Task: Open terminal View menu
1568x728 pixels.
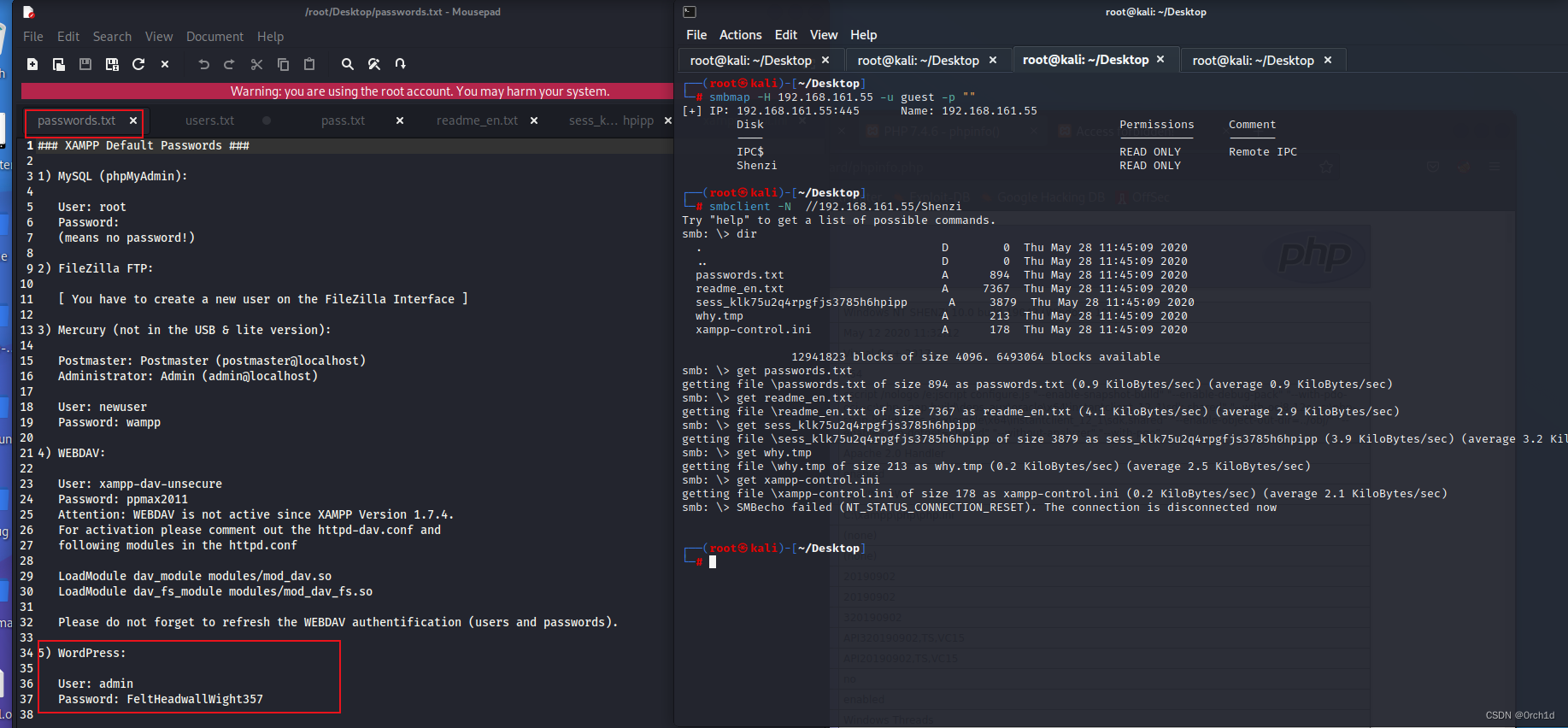Action: point(824,35)
